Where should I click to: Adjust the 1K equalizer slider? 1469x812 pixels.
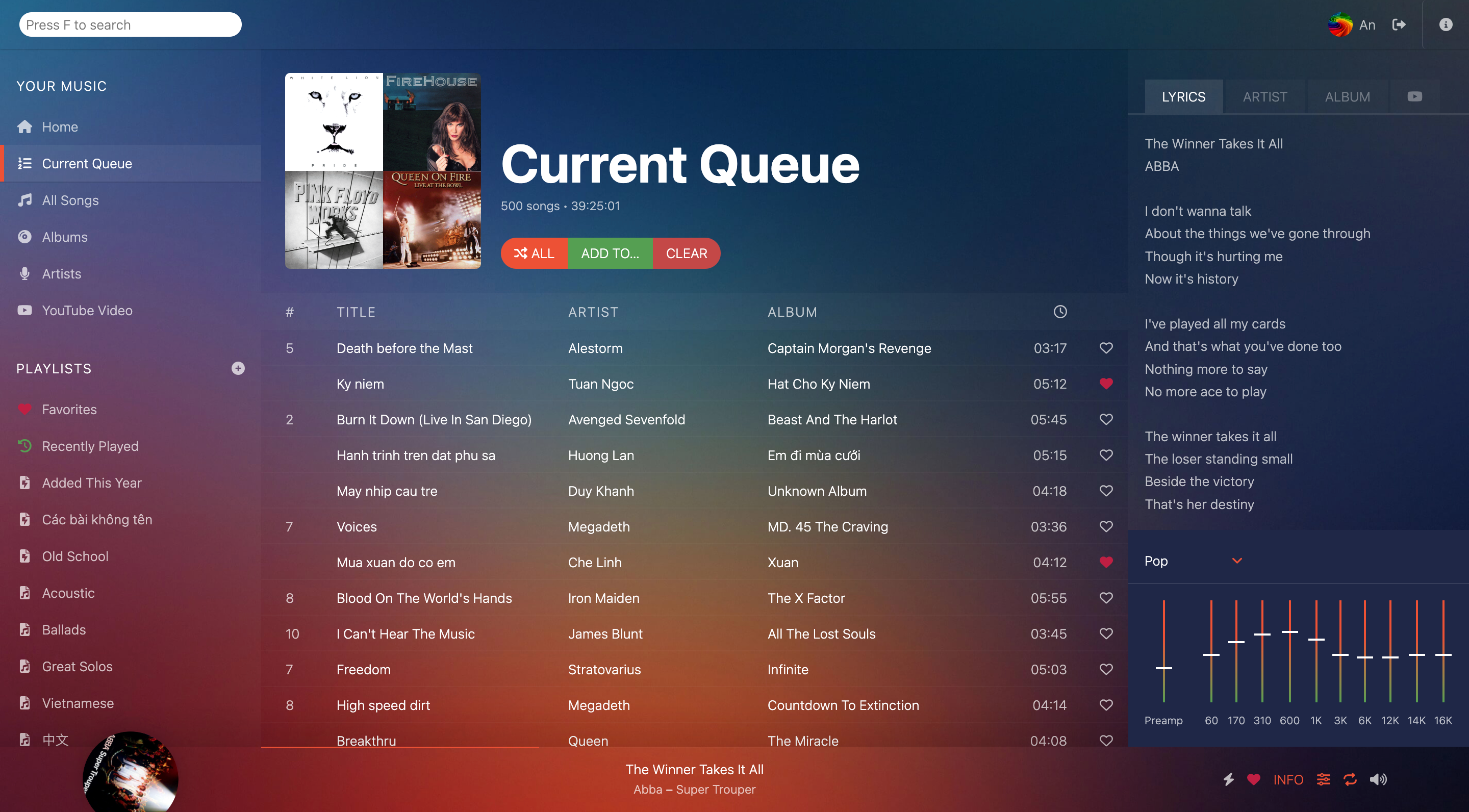1315,651
